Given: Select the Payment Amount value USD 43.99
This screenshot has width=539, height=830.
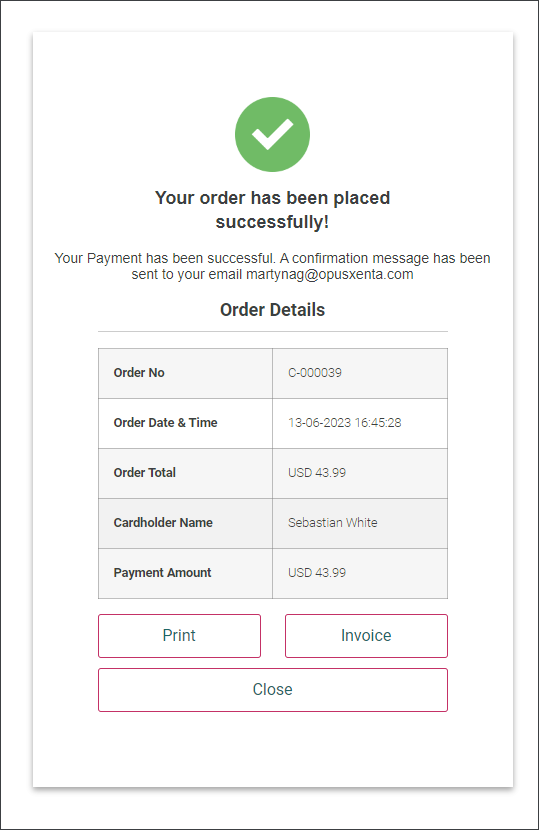Looking at the screenshot, I should point(317,572).
